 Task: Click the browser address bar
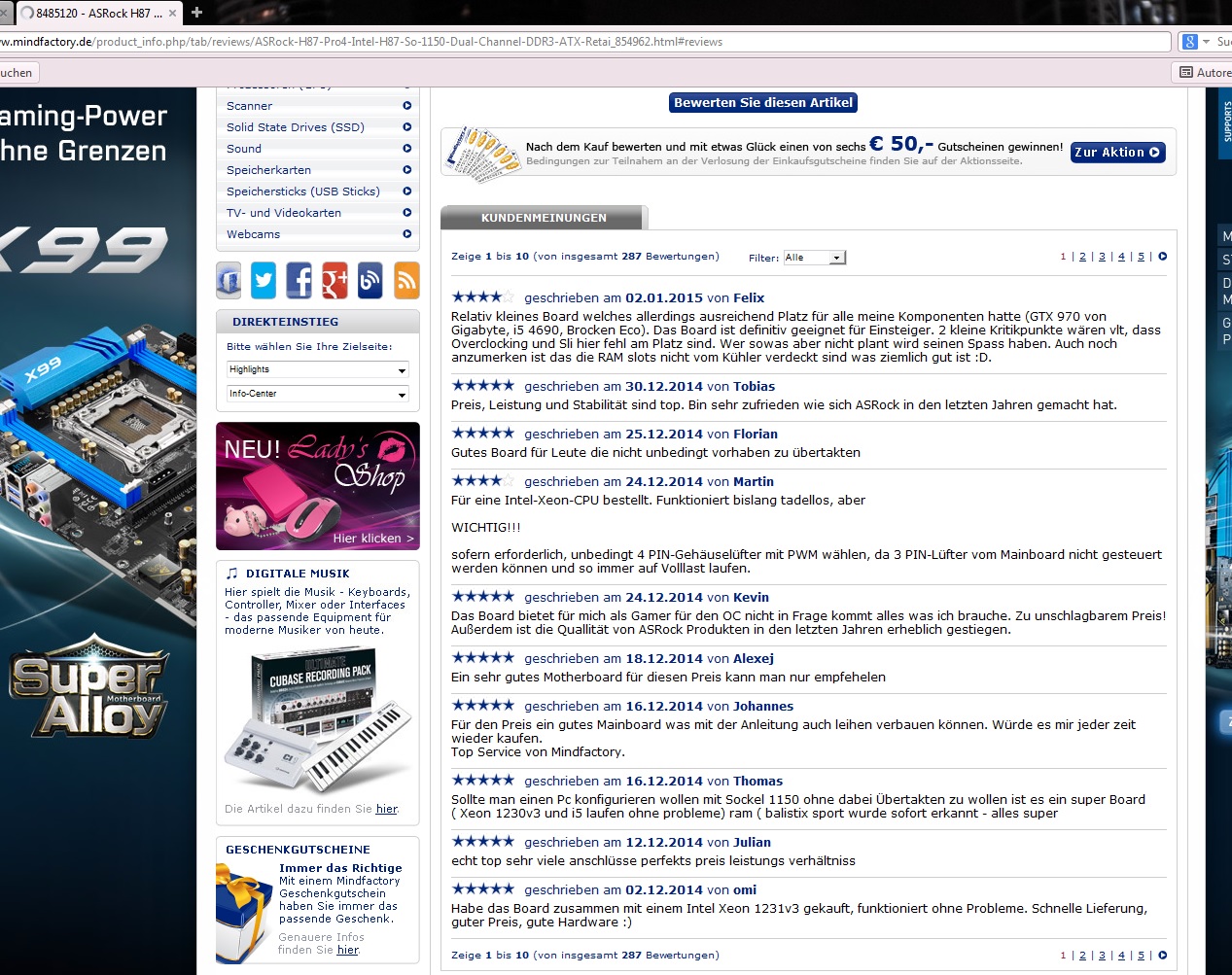583,42
